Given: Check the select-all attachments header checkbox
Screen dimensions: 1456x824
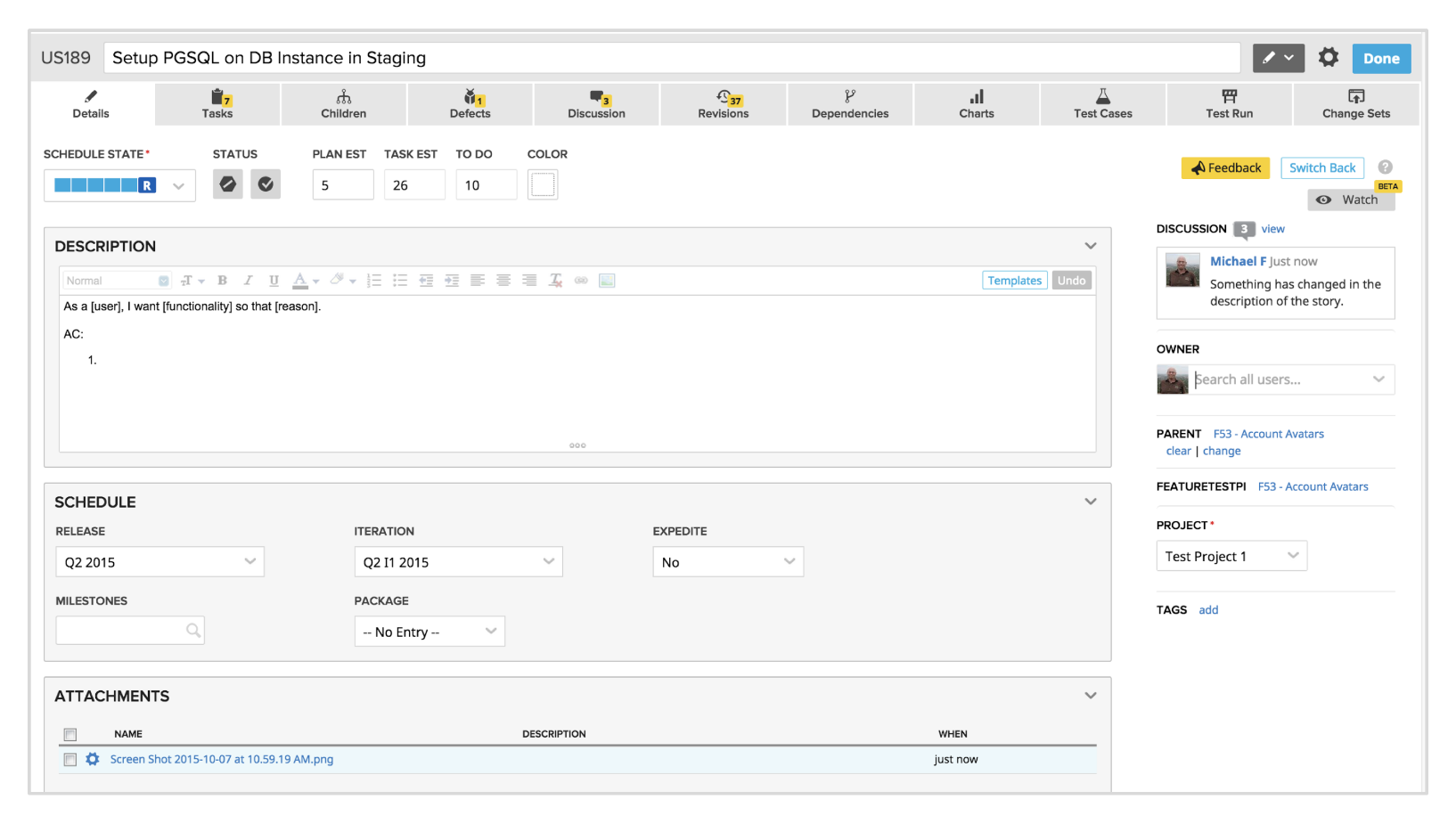Looking at the screenshot, I should (x=70, y=735).
